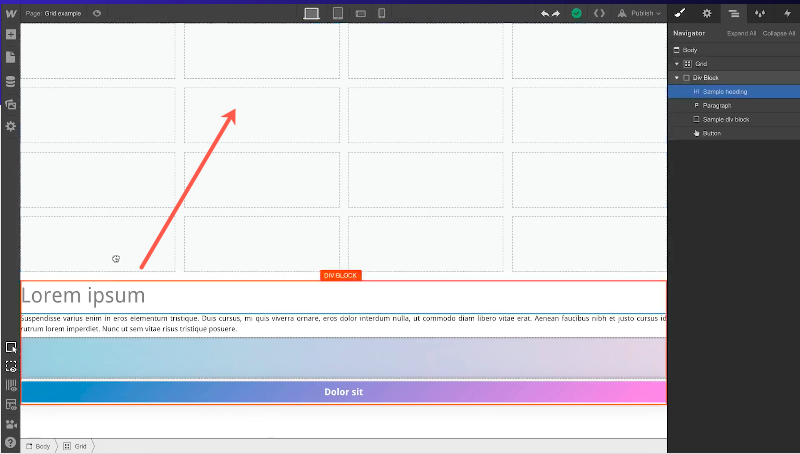
Task: Open the CMS Collections panel
Action: coord(11,81)
